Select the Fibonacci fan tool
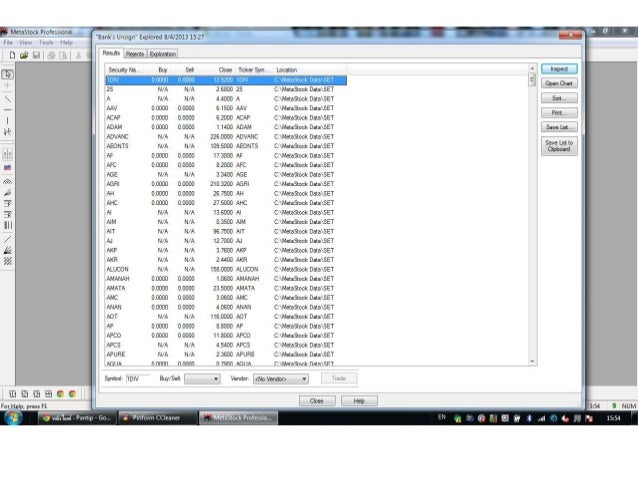The width and height of the screenshot is (638, 479). coord(7,192)
